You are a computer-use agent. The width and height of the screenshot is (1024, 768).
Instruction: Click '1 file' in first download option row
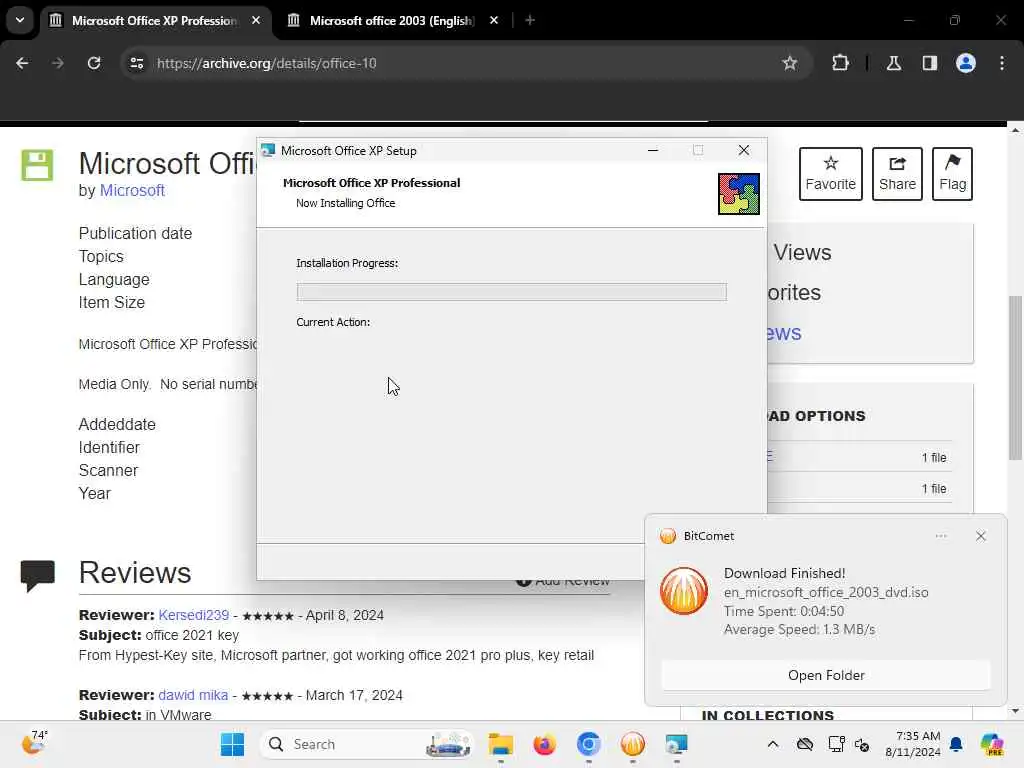tap(934, 458)
